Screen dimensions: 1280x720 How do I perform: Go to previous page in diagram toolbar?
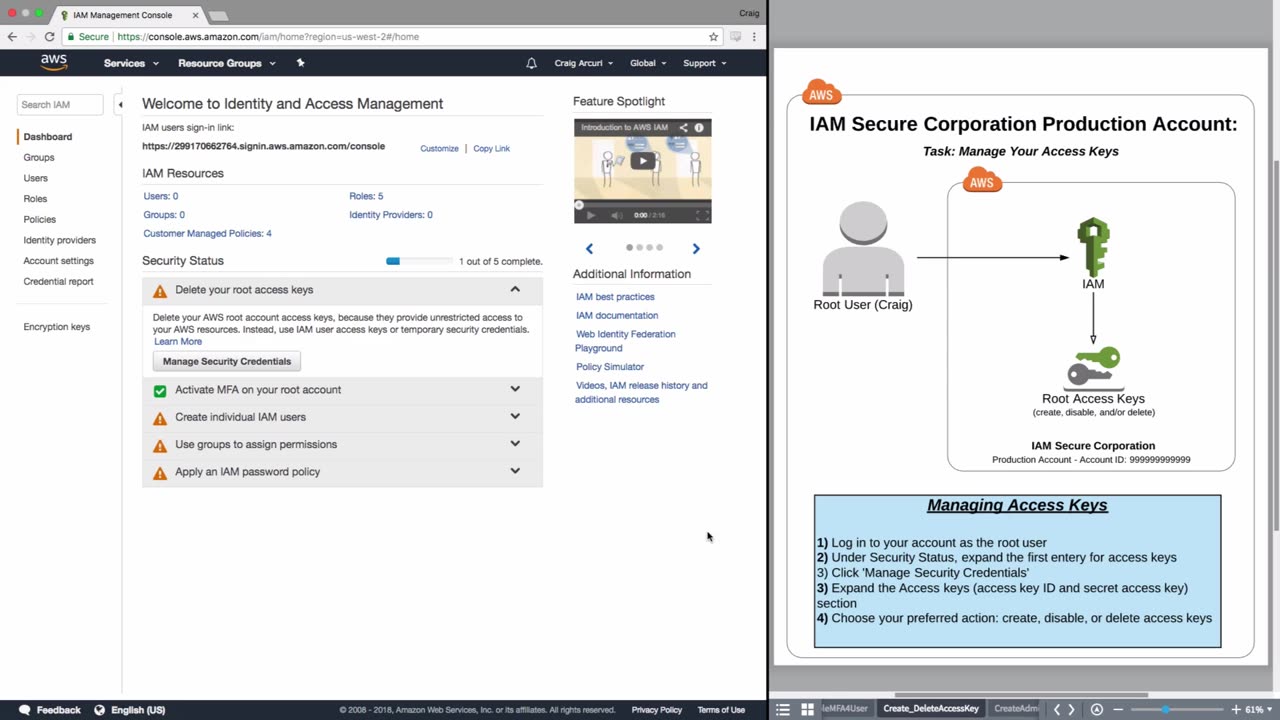tap(1057, 709)
